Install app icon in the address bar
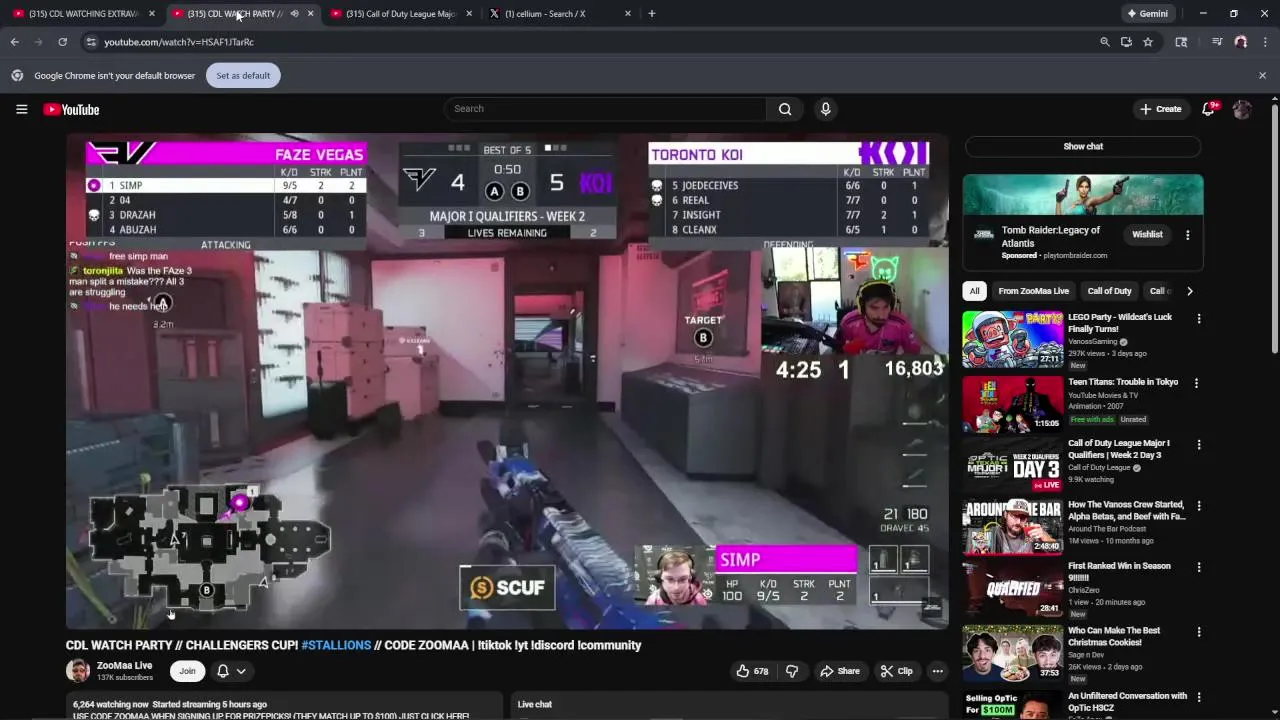The image size is (1280, 720). [x=1126, y=42]
